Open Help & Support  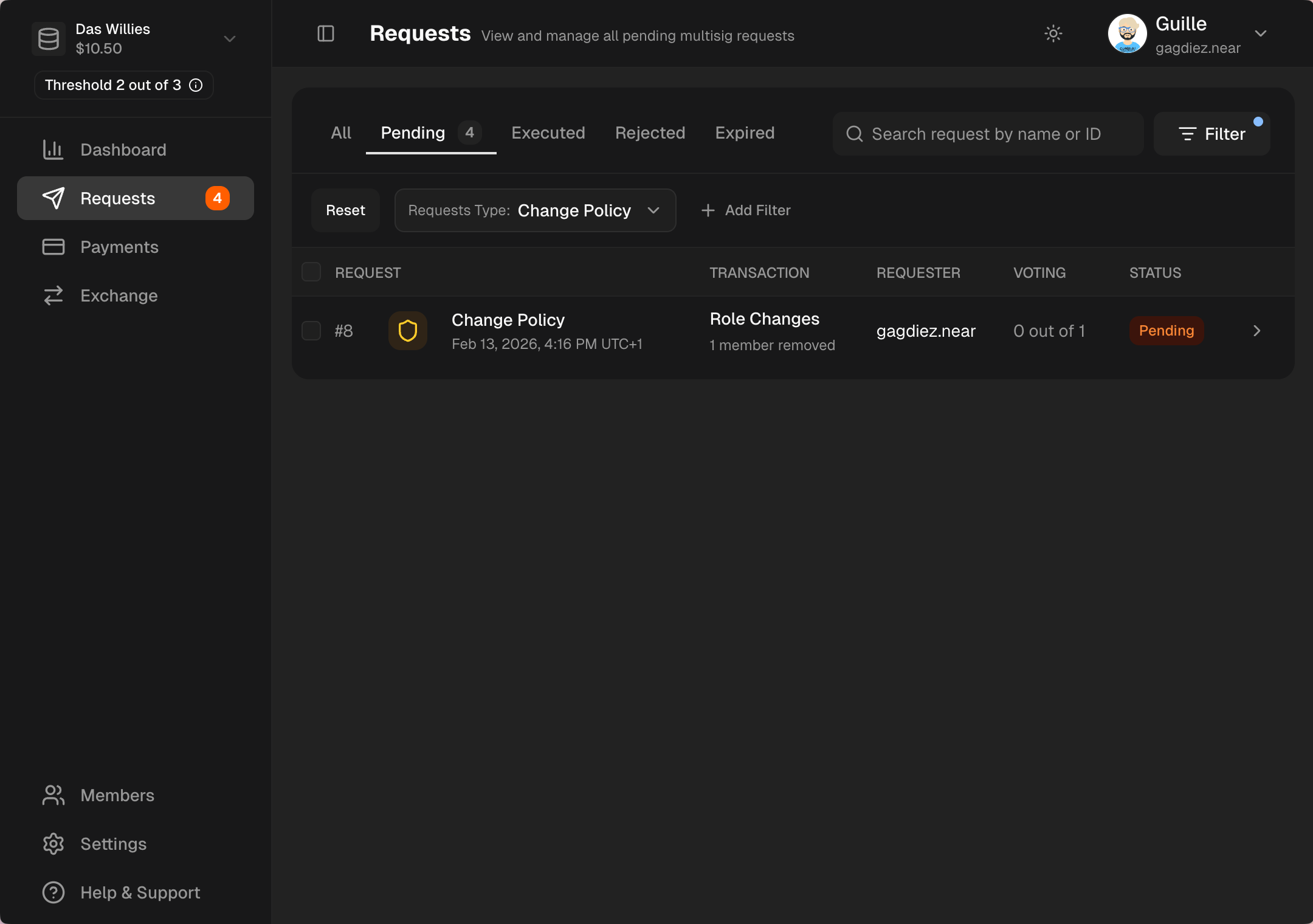[140, 892]
